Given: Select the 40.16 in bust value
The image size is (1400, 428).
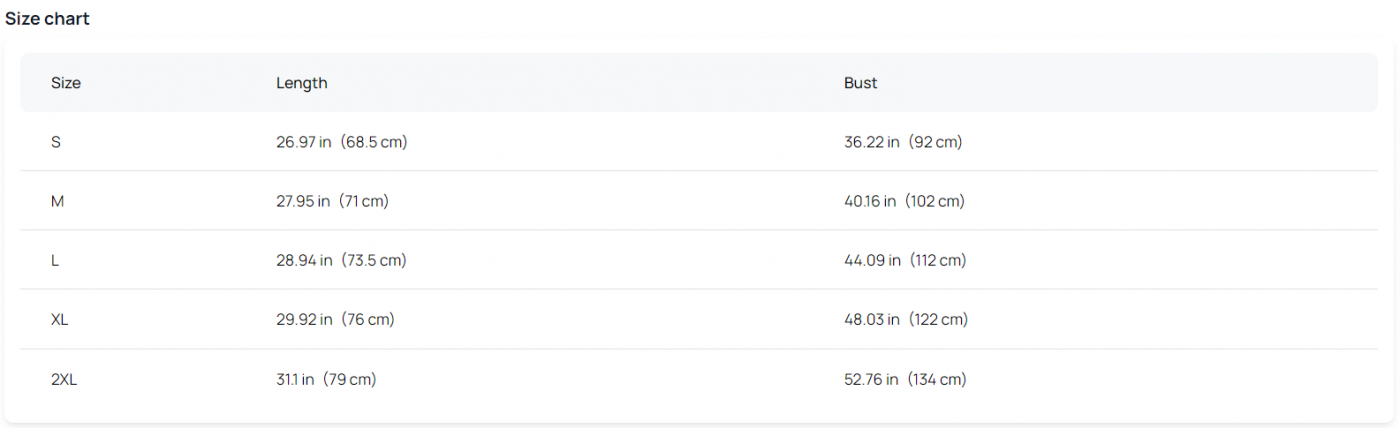Looking at the screenshot, I should 870,201.
